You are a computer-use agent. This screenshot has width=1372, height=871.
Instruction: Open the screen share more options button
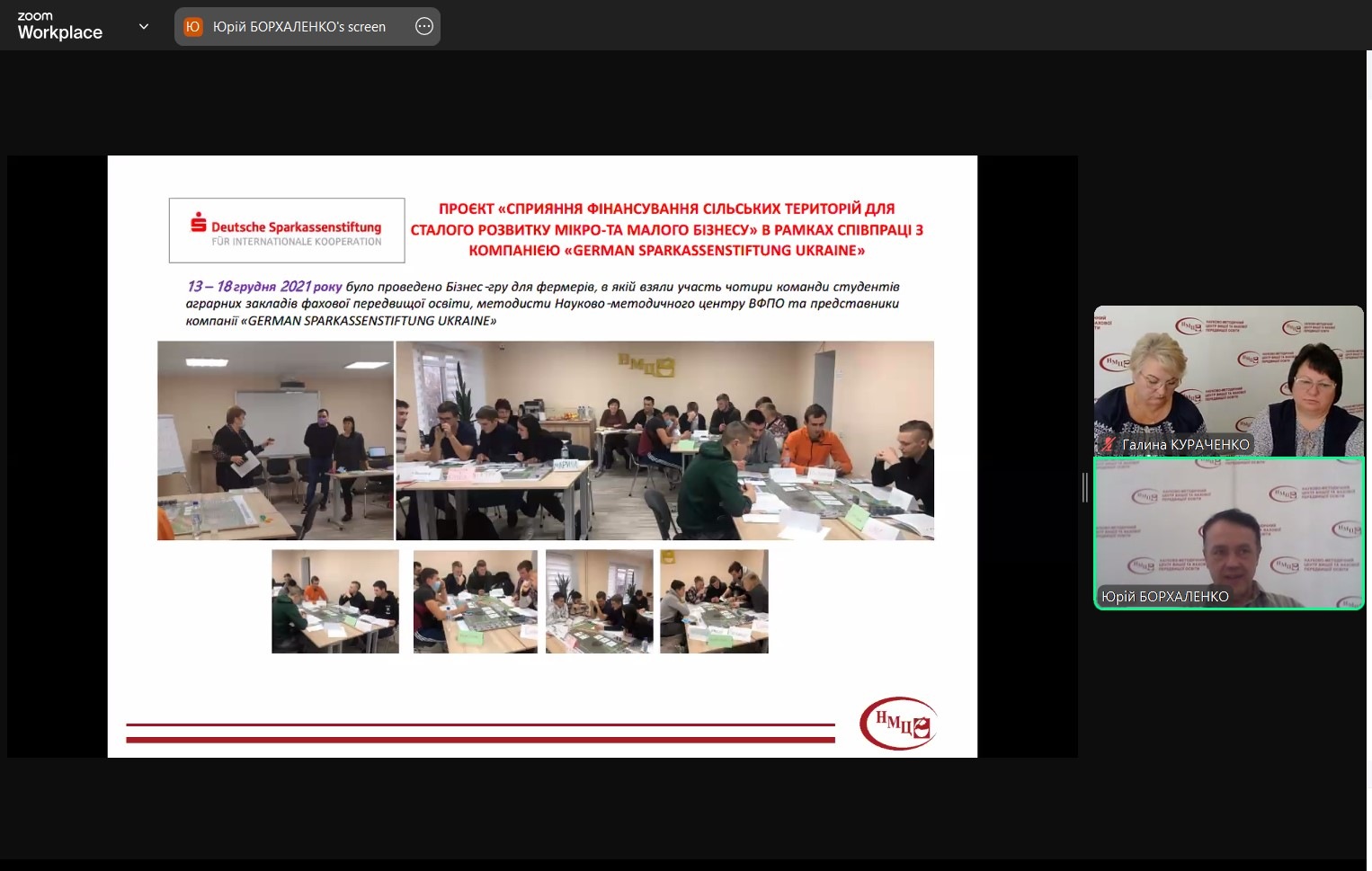click(x=424, y=27)
